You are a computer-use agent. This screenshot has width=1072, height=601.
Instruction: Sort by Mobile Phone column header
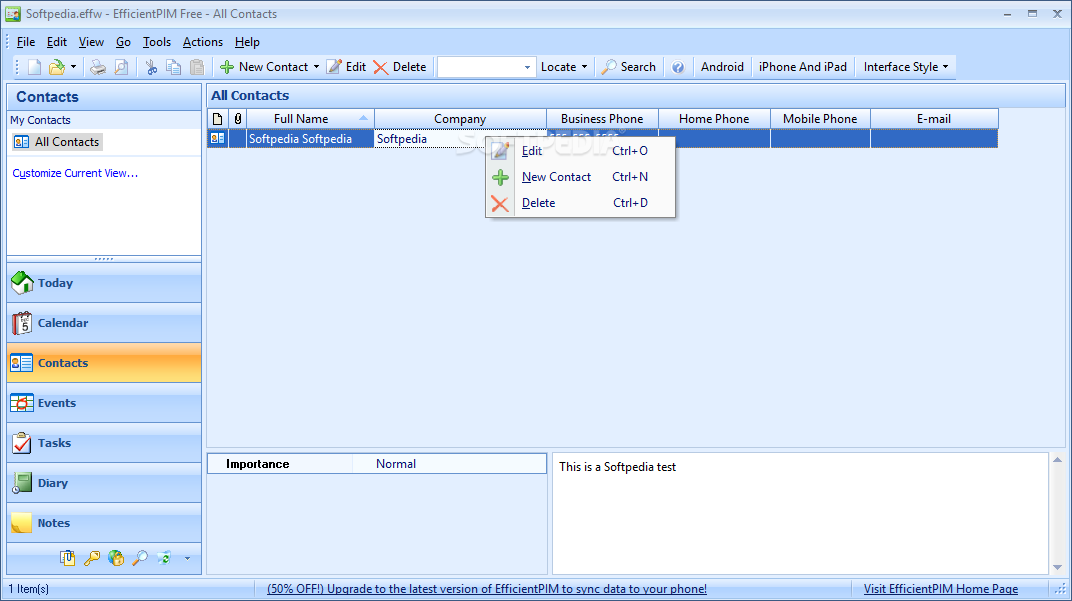pyautogui.click(x=820, y=119)
